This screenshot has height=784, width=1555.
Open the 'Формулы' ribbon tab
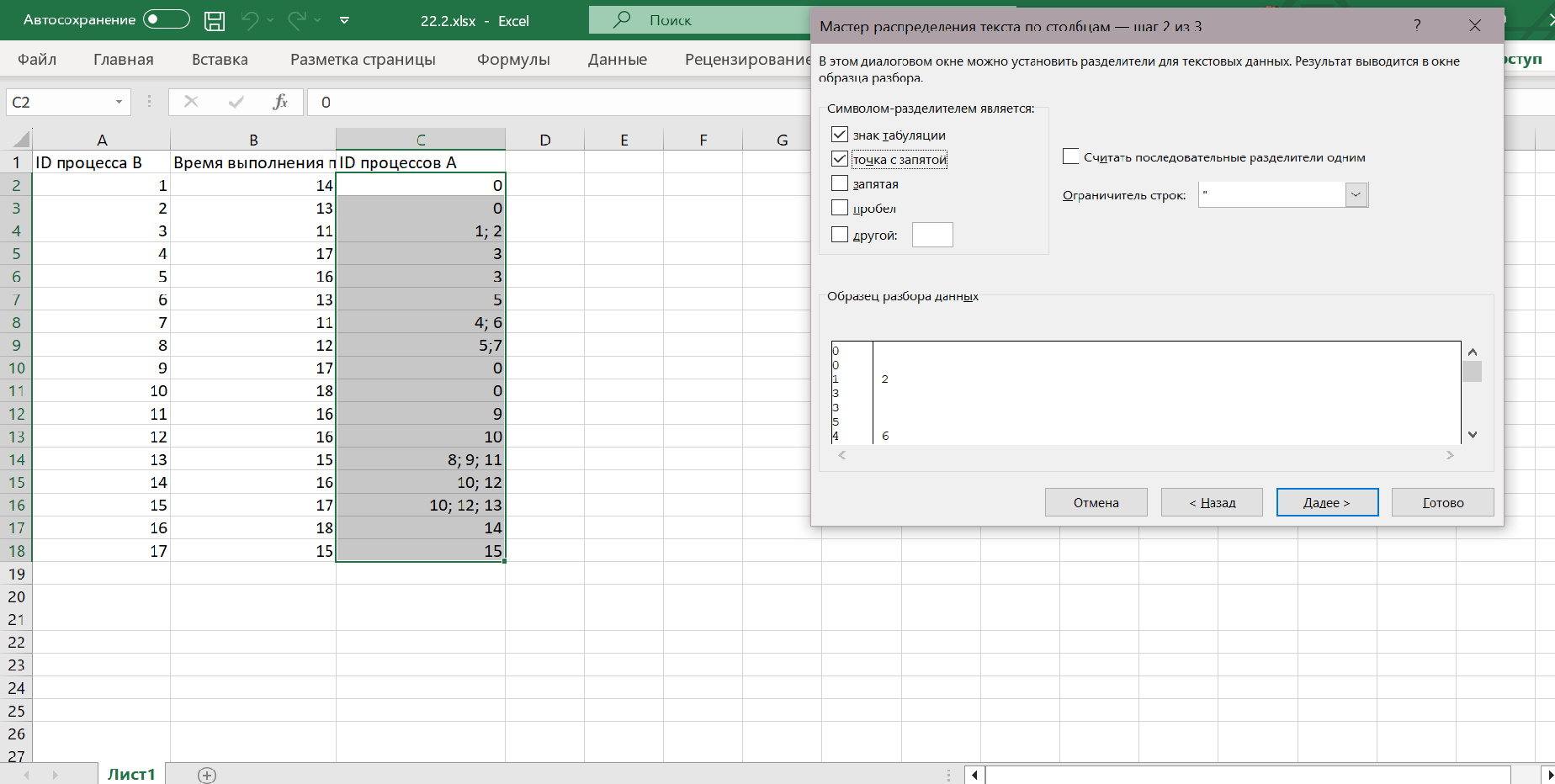coord(513,59)
